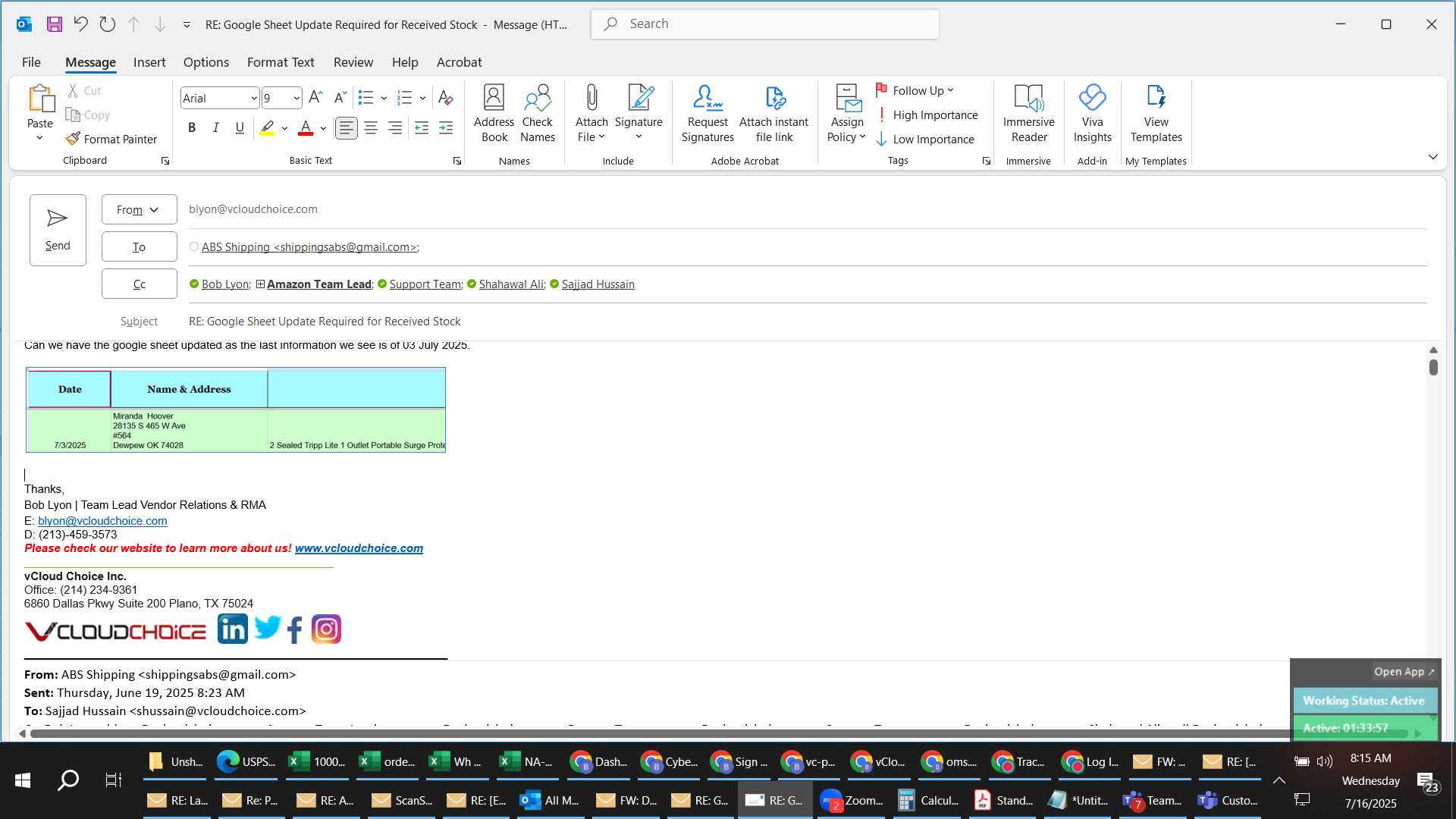Toggle Italic formatting
This screenshot has width=1456, height=819.
click(x=216, y=128)
